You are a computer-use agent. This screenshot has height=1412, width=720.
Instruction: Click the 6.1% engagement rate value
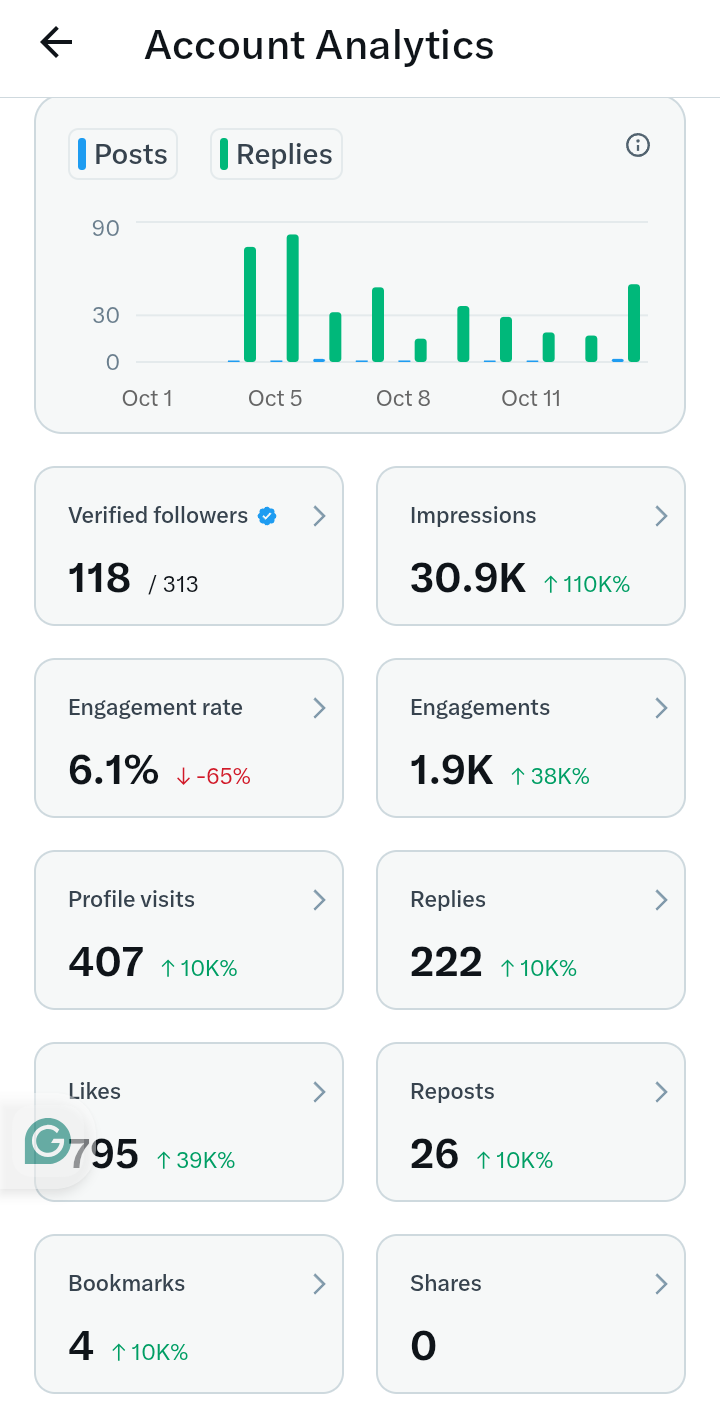point(113,770)
